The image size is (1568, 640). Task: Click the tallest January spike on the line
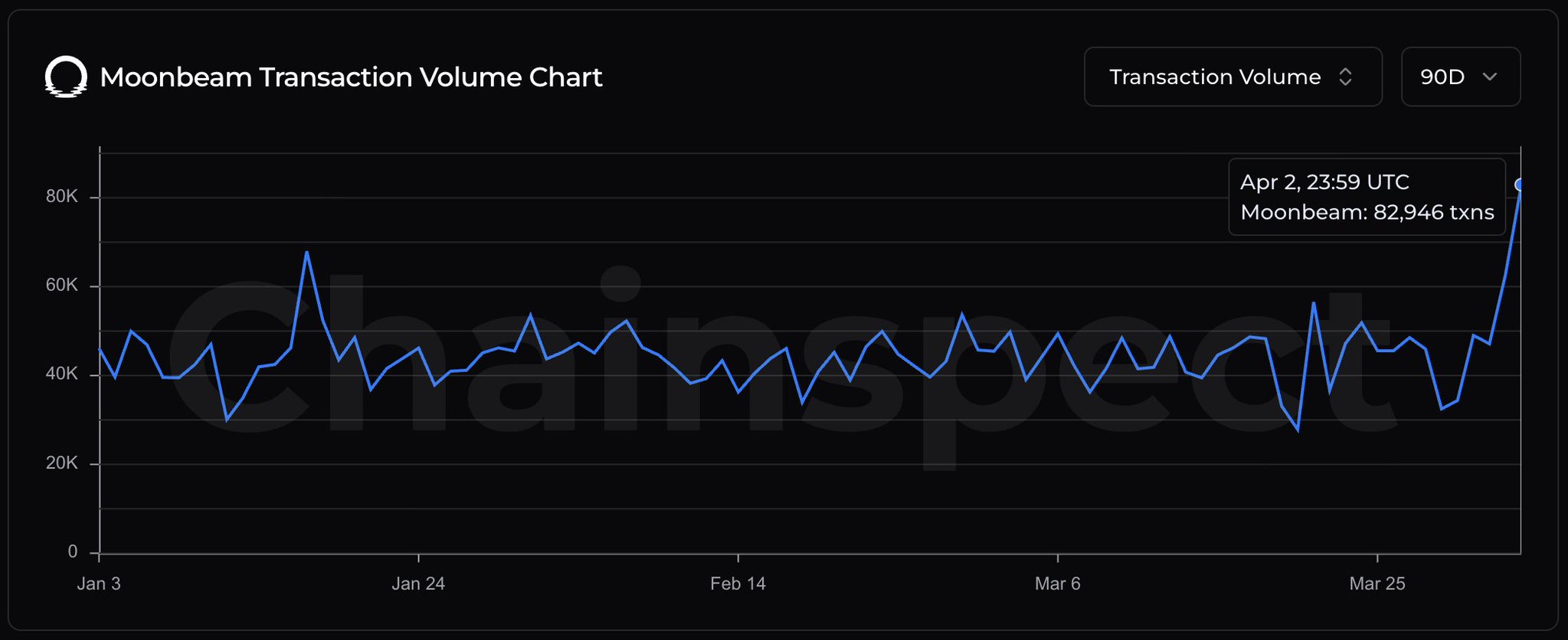pyautogui.click(x=306, y=252)
